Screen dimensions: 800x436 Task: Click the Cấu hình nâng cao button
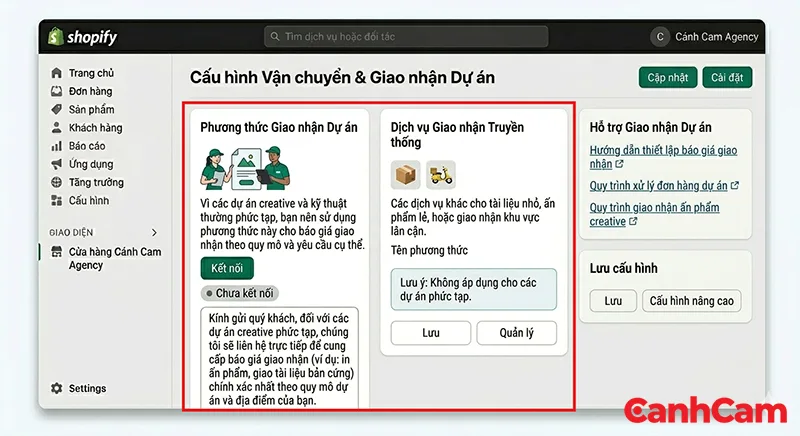(x=691, y=301)
